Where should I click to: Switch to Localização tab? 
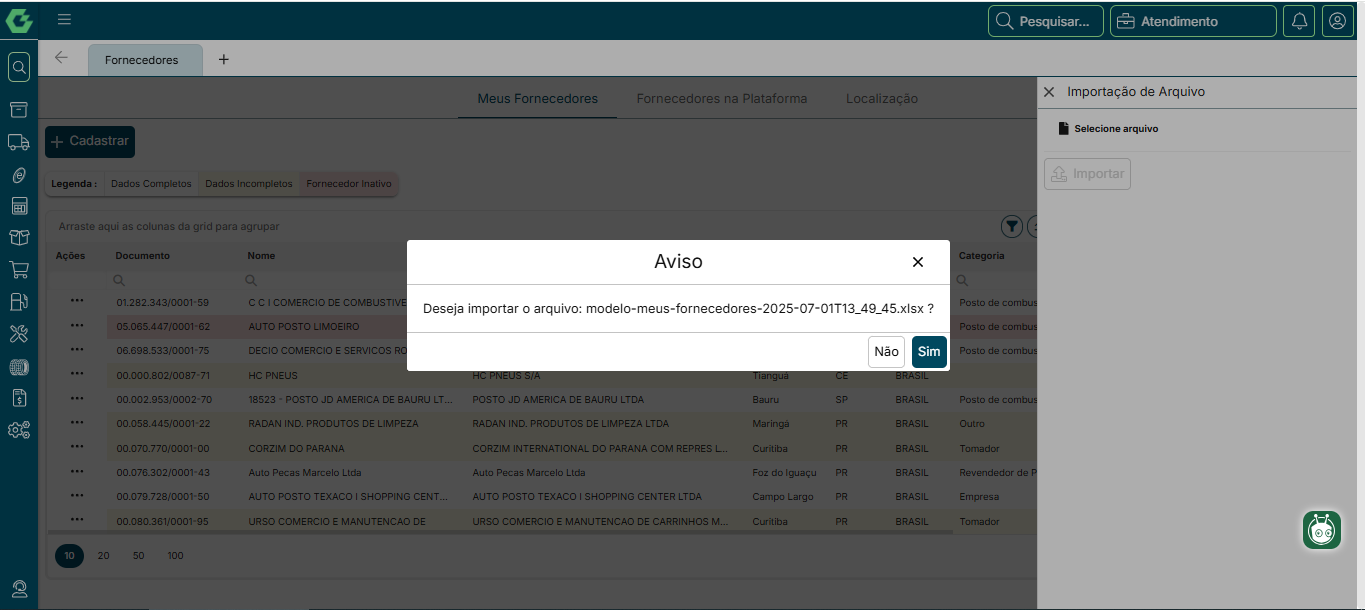click(882, 99)
